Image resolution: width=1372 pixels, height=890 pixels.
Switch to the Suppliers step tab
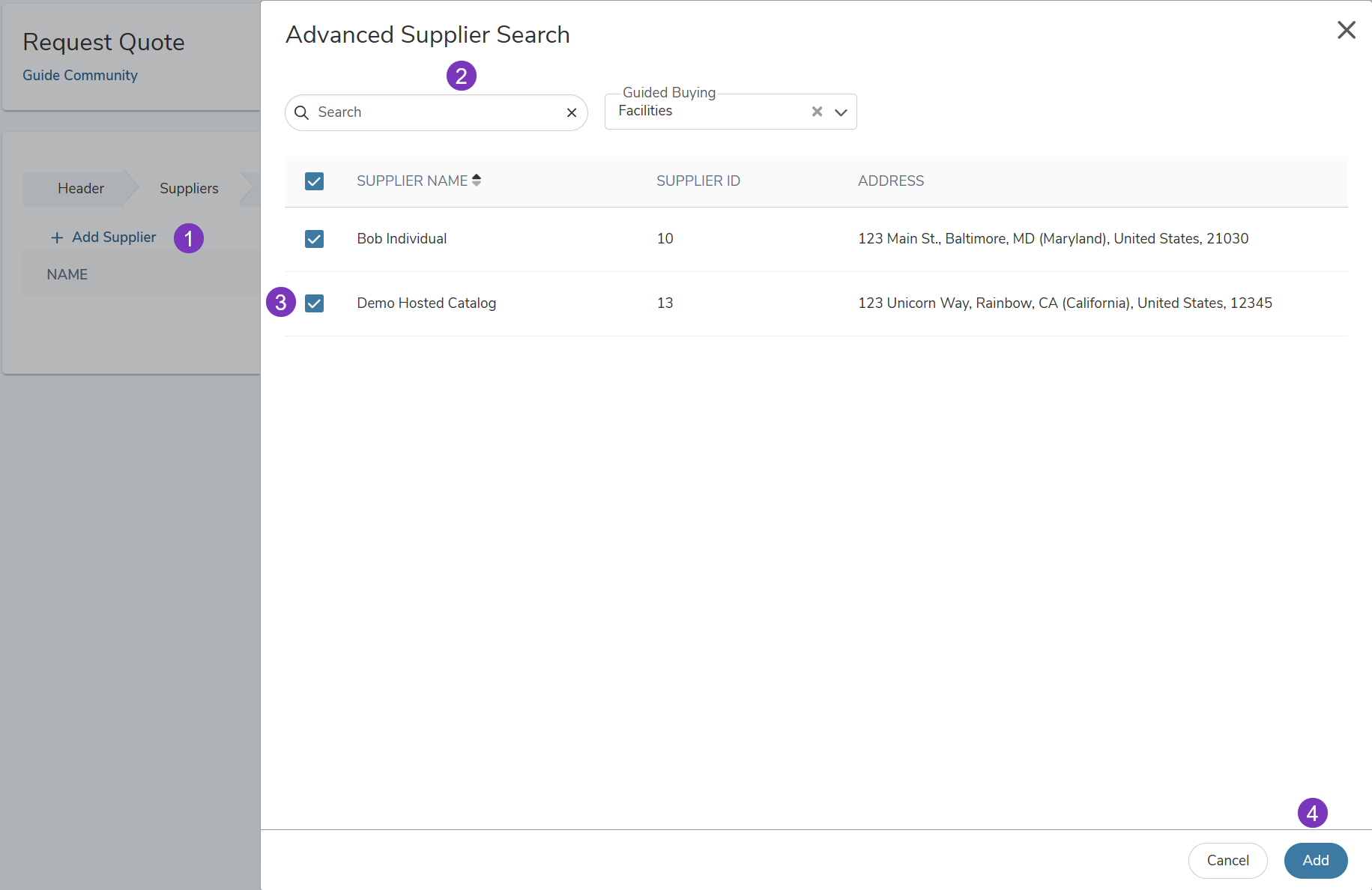click(189, 188)
